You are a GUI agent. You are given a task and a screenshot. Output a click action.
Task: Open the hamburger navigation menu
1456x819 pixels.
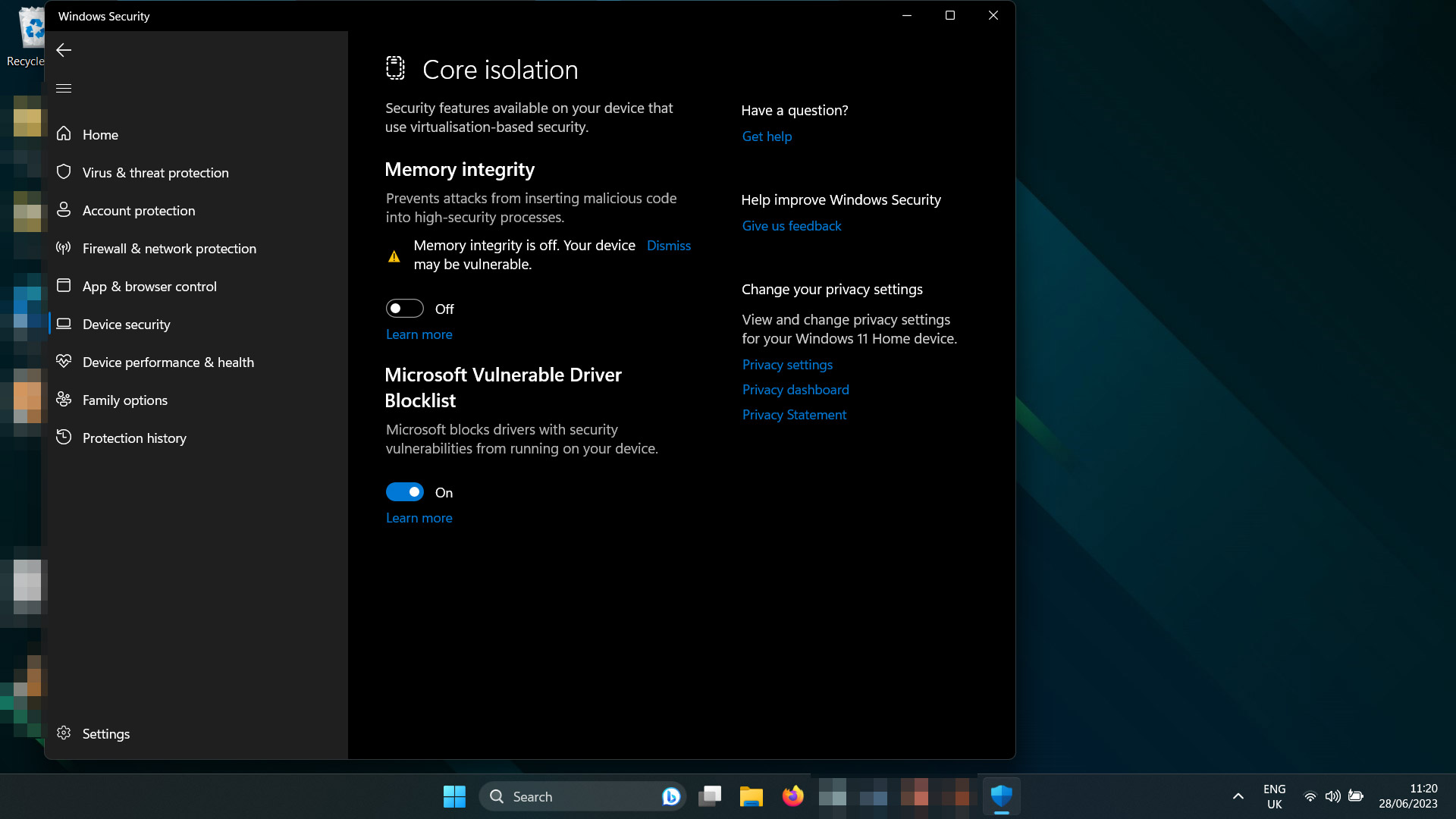64,89
